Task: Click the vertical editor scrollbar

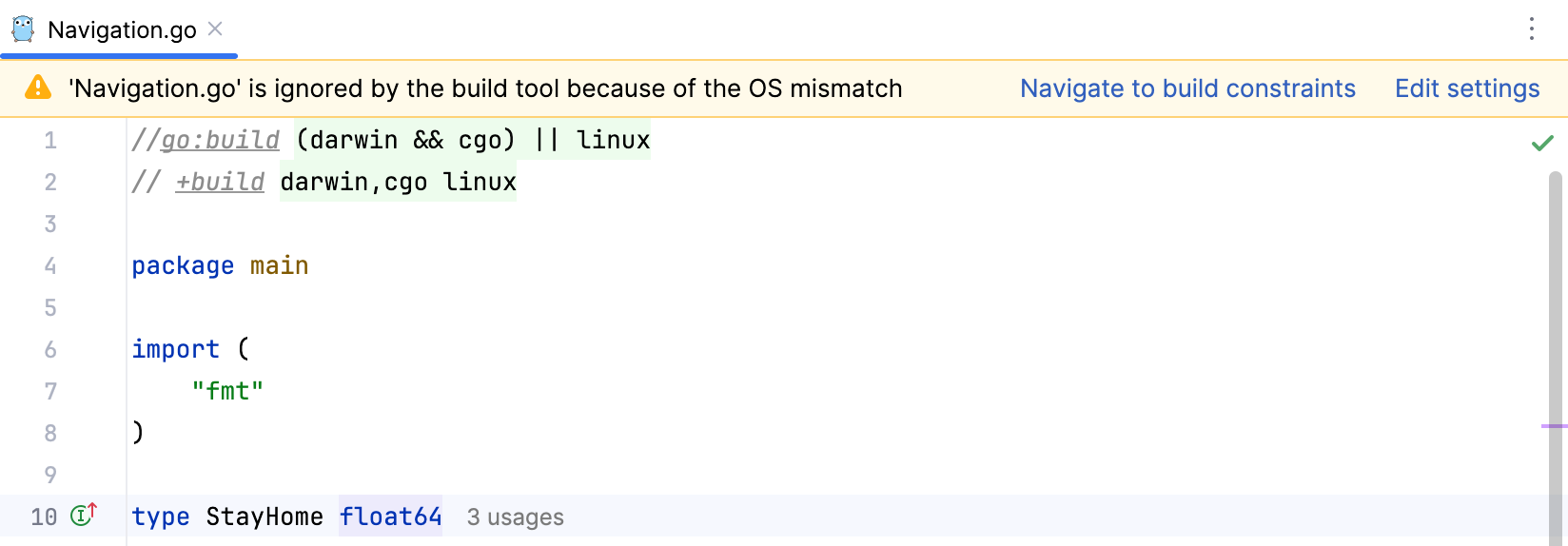Action: (1556, 333)
